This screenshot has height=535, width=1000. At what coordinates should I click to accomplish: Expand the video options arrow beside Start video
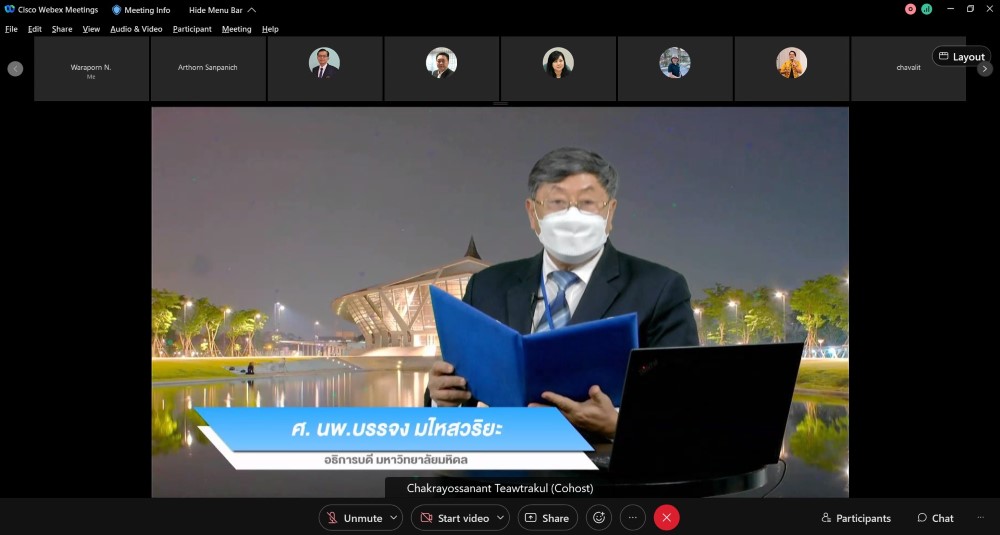pos(500,518)
